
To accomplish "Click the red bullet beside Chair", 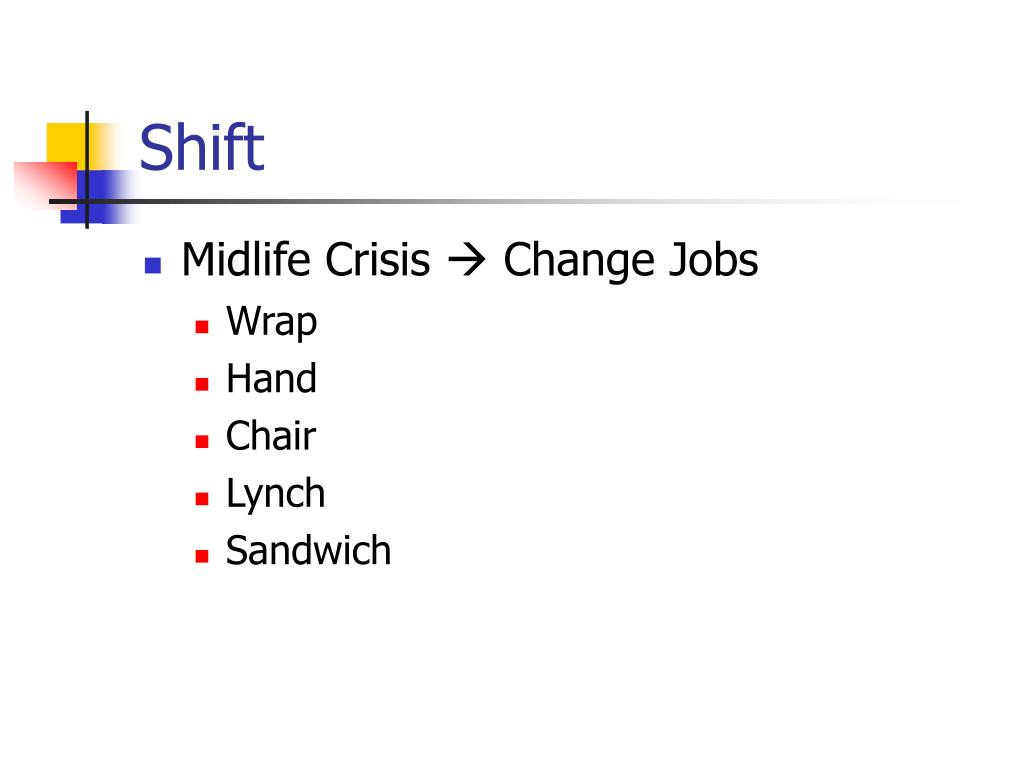I will click(x=202, y=441).
